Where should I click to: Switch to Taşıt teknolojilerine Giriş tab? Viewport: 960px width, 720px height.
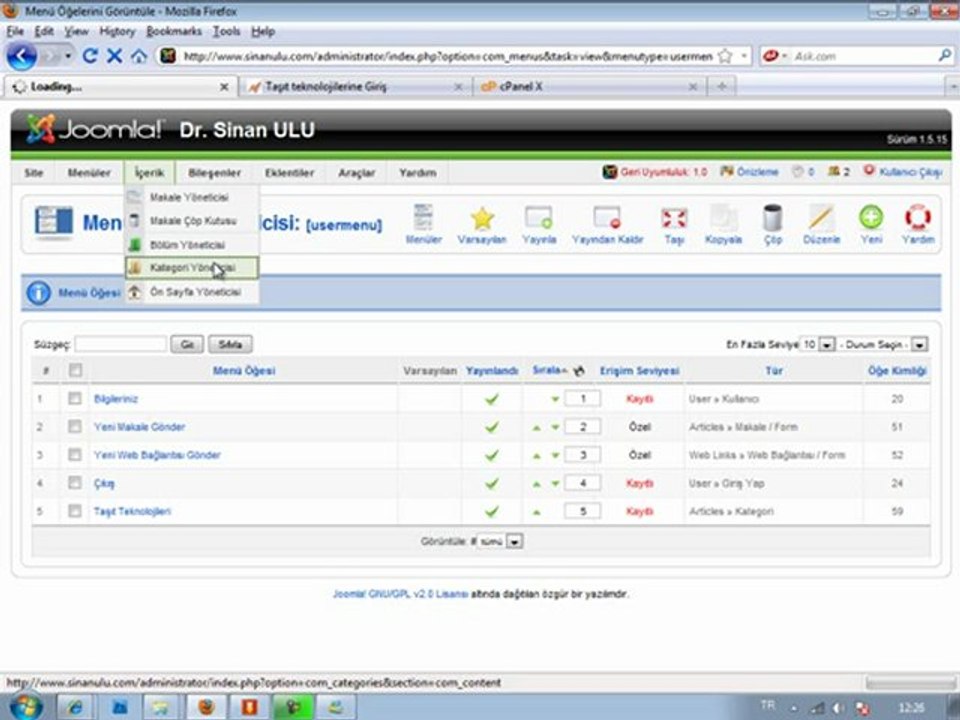(356, 87)
